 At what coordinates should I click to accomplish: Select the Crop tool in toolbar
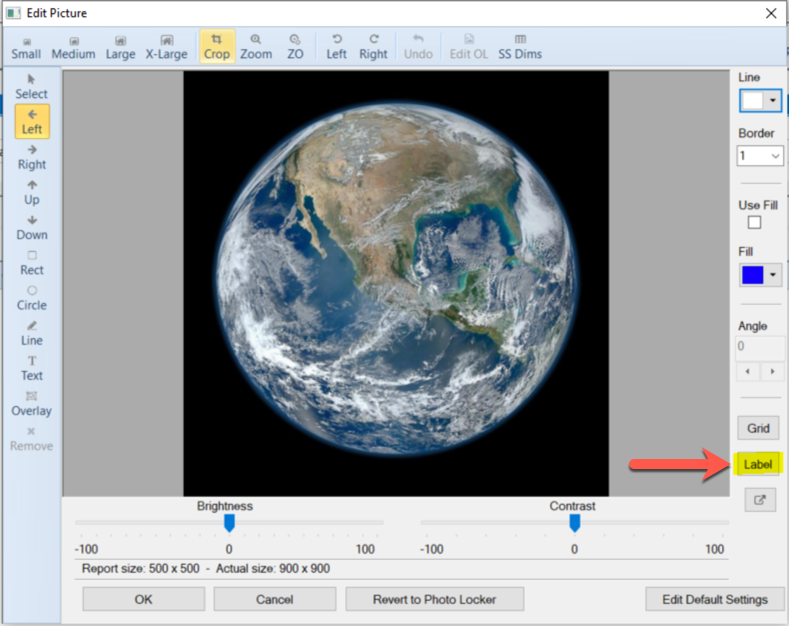216,46
